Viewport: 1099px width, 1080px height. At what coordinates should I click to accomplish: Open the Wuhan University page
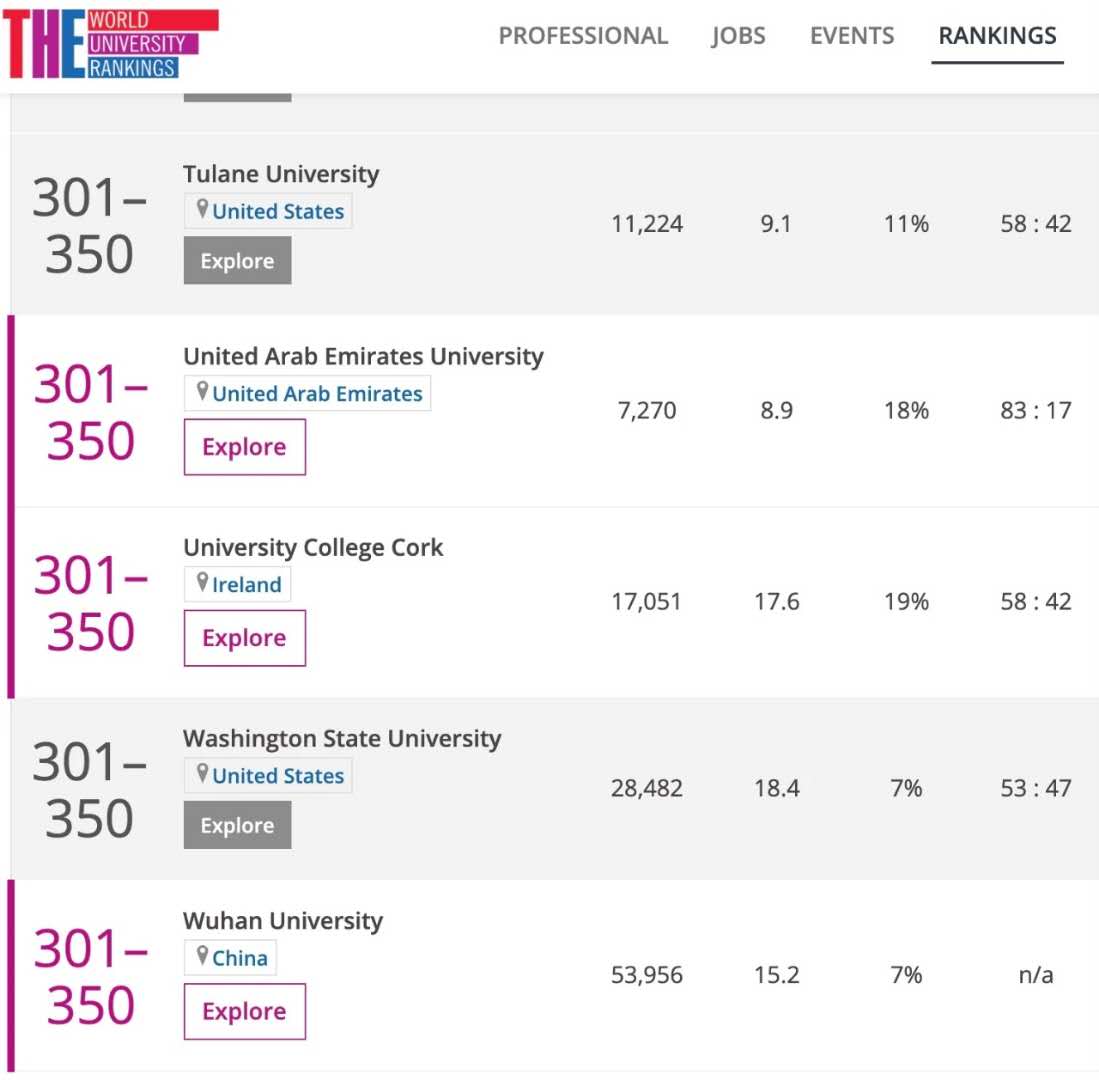283,921
